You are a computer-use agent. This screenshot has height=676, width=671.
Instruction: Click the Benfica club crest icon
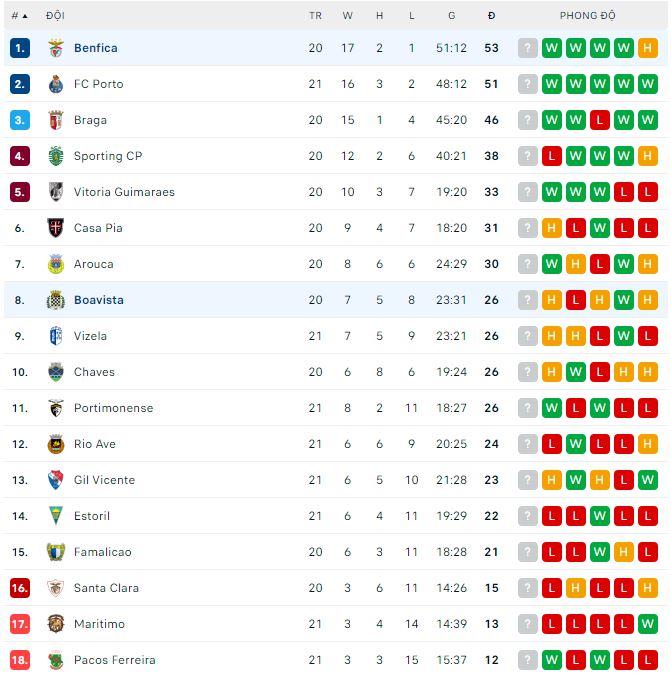(x=56, y=48)
